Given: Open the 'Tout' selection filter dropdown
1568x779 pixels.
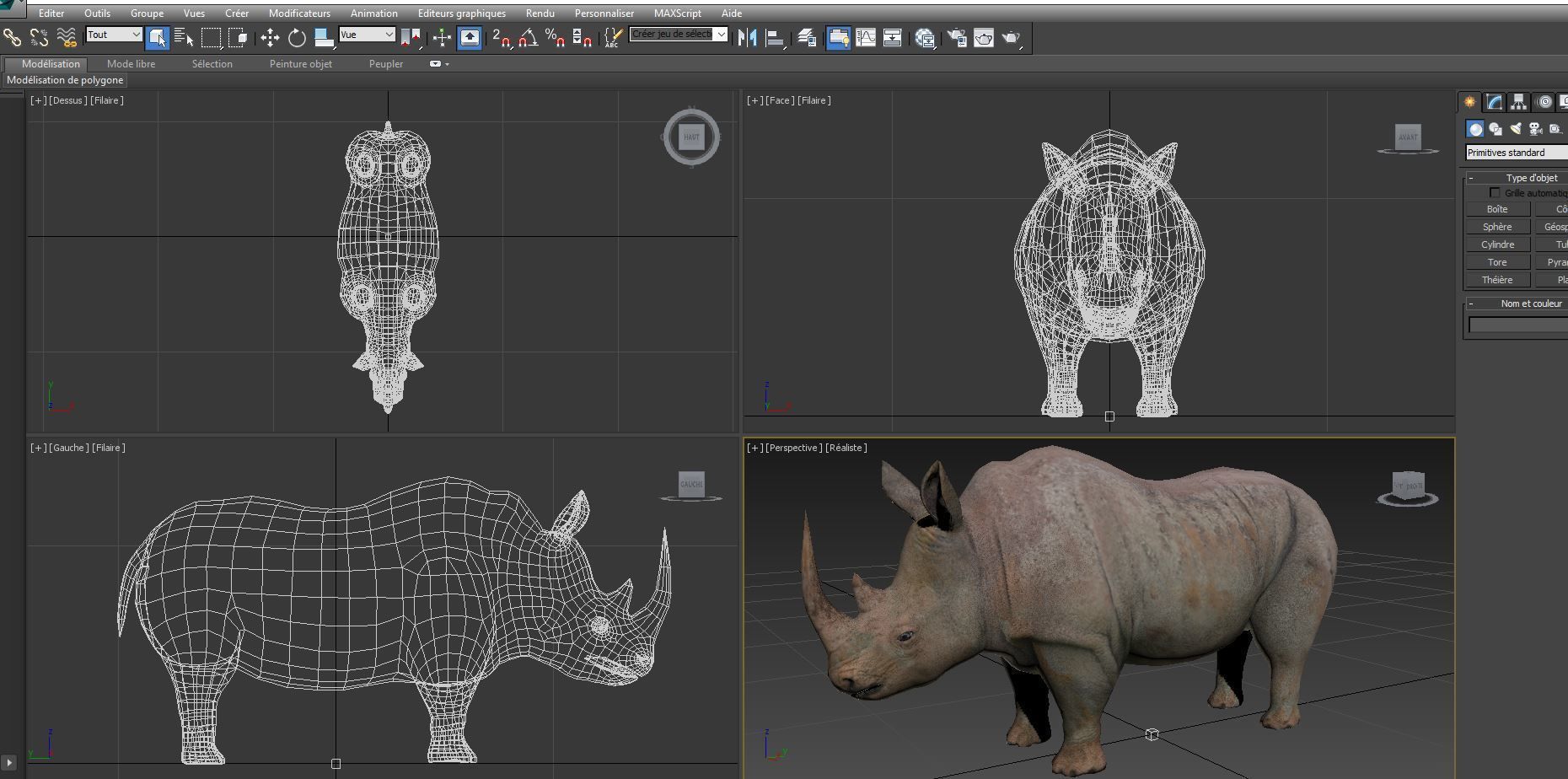Looking at the screenshot, I should click(x=114, y=35).
